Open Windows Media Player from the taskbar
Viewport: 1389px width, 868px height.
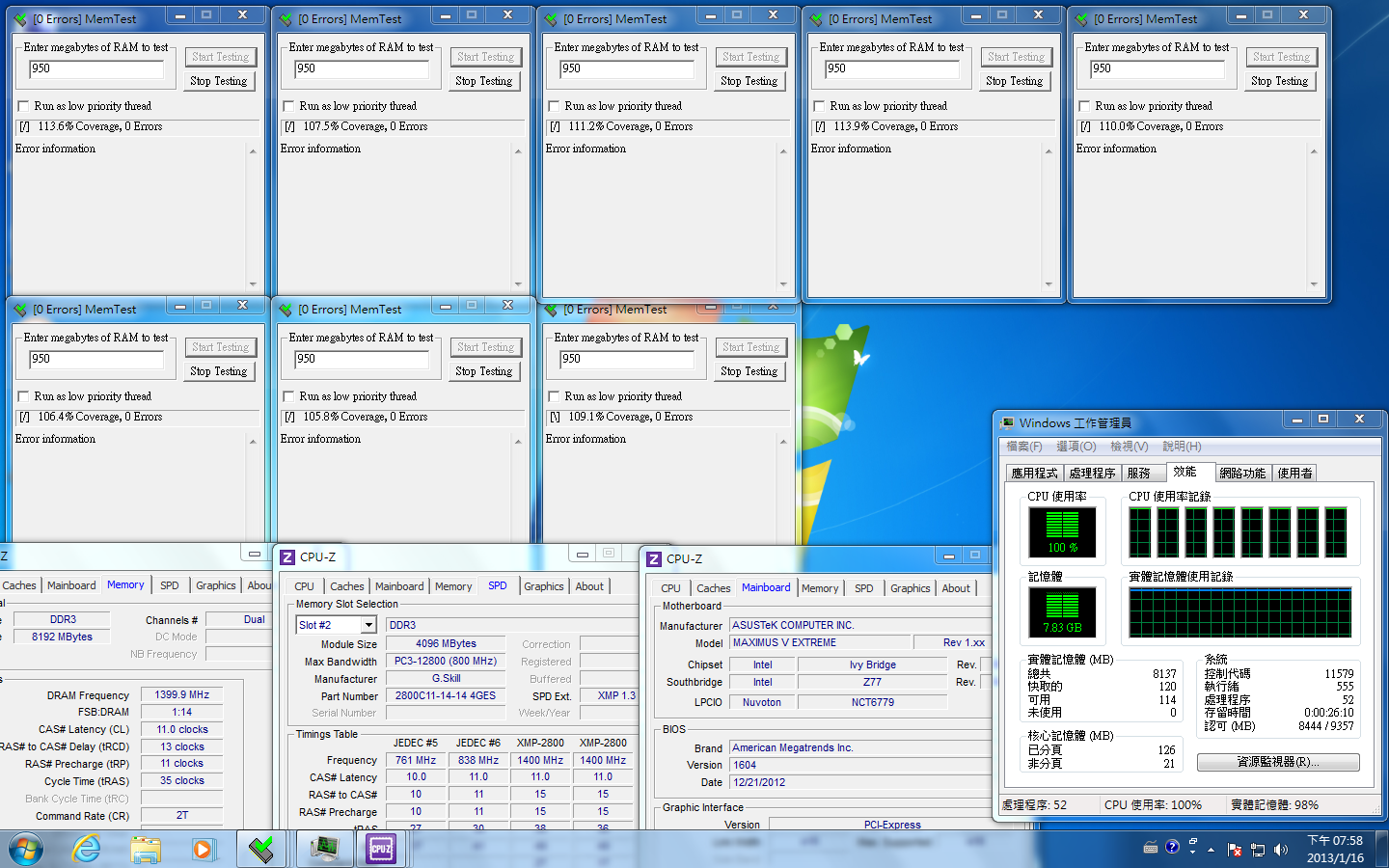(203, 849)
